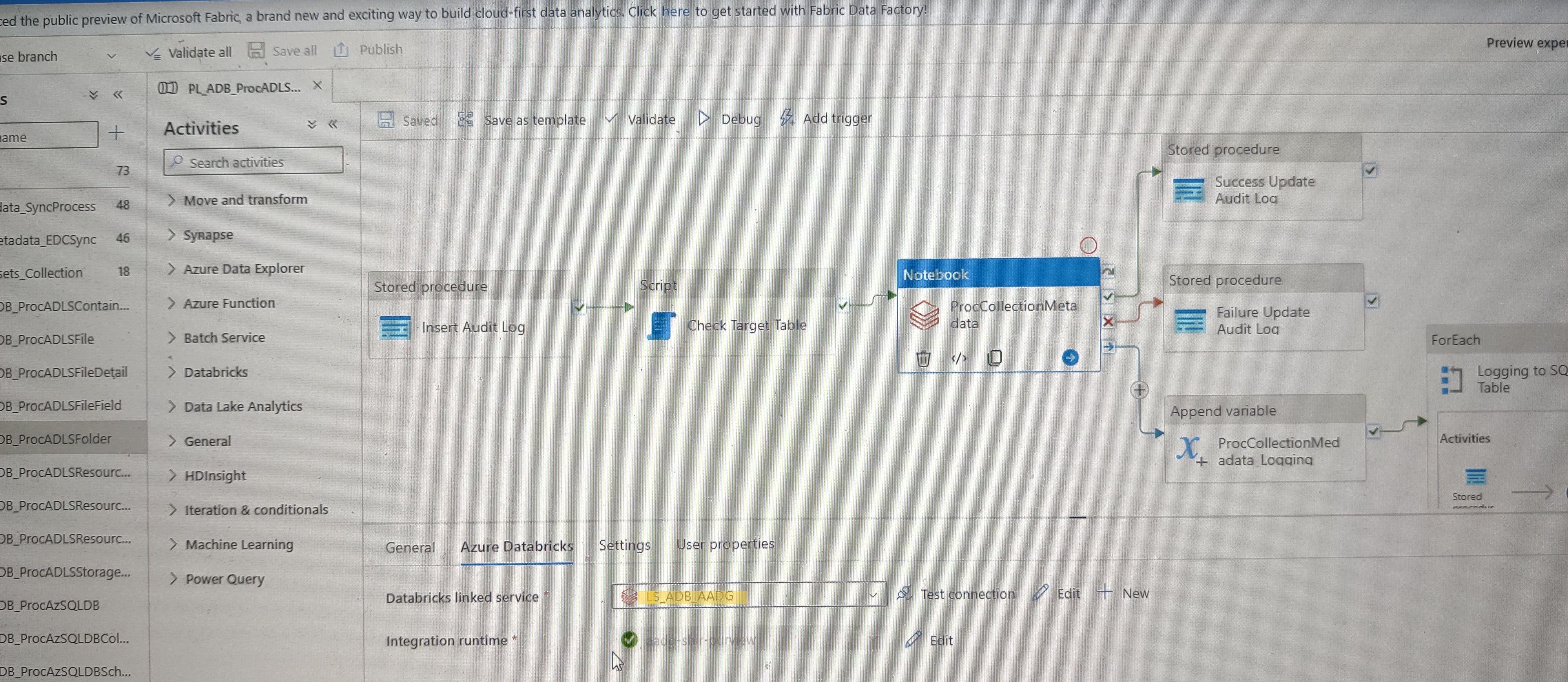Viewport: 1568px width, 682px height.
Task: Click the Search activities field
Action: click(253, 161)
